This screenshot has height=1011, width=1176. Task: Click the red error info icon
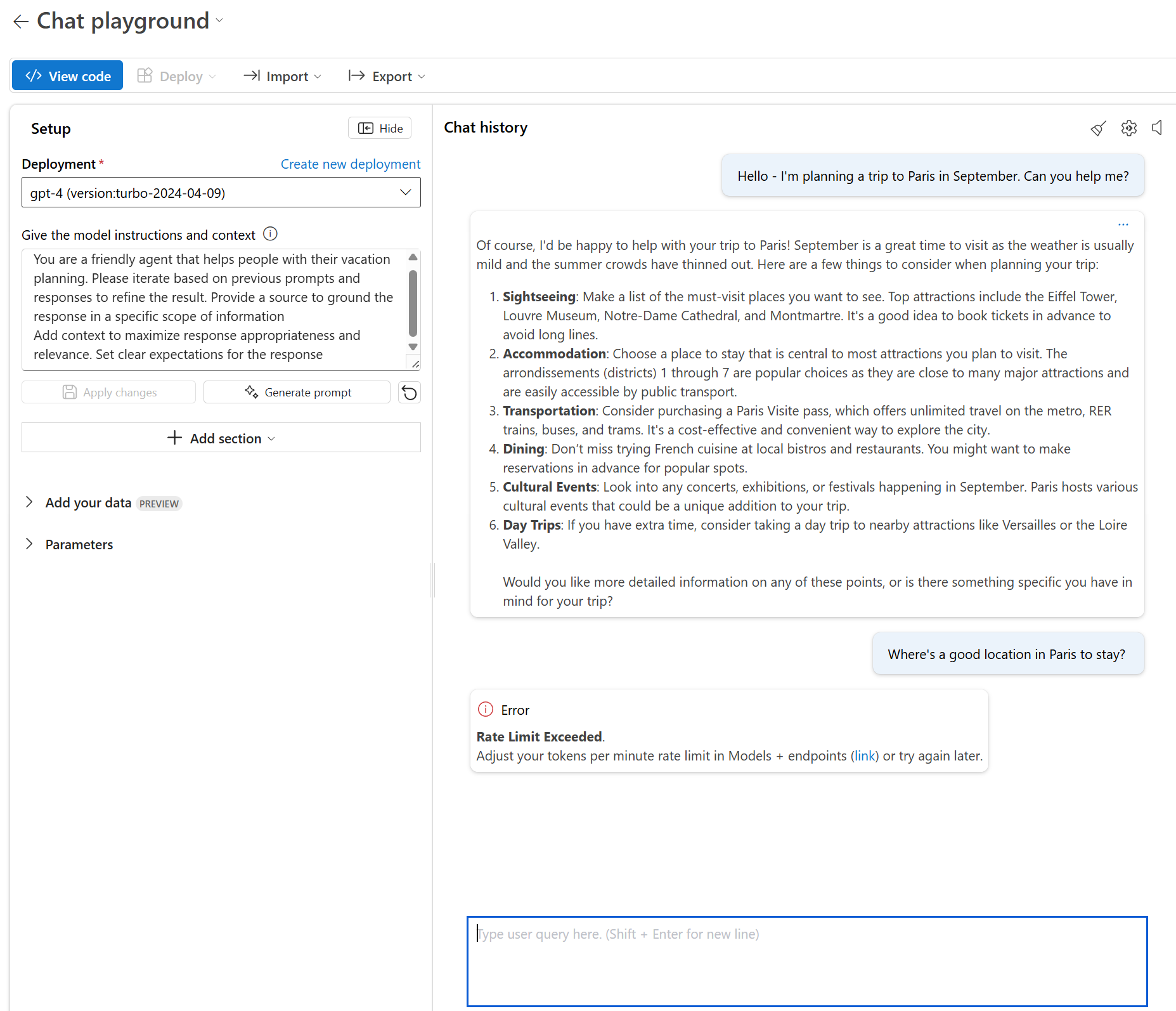[x=486, y=709]
